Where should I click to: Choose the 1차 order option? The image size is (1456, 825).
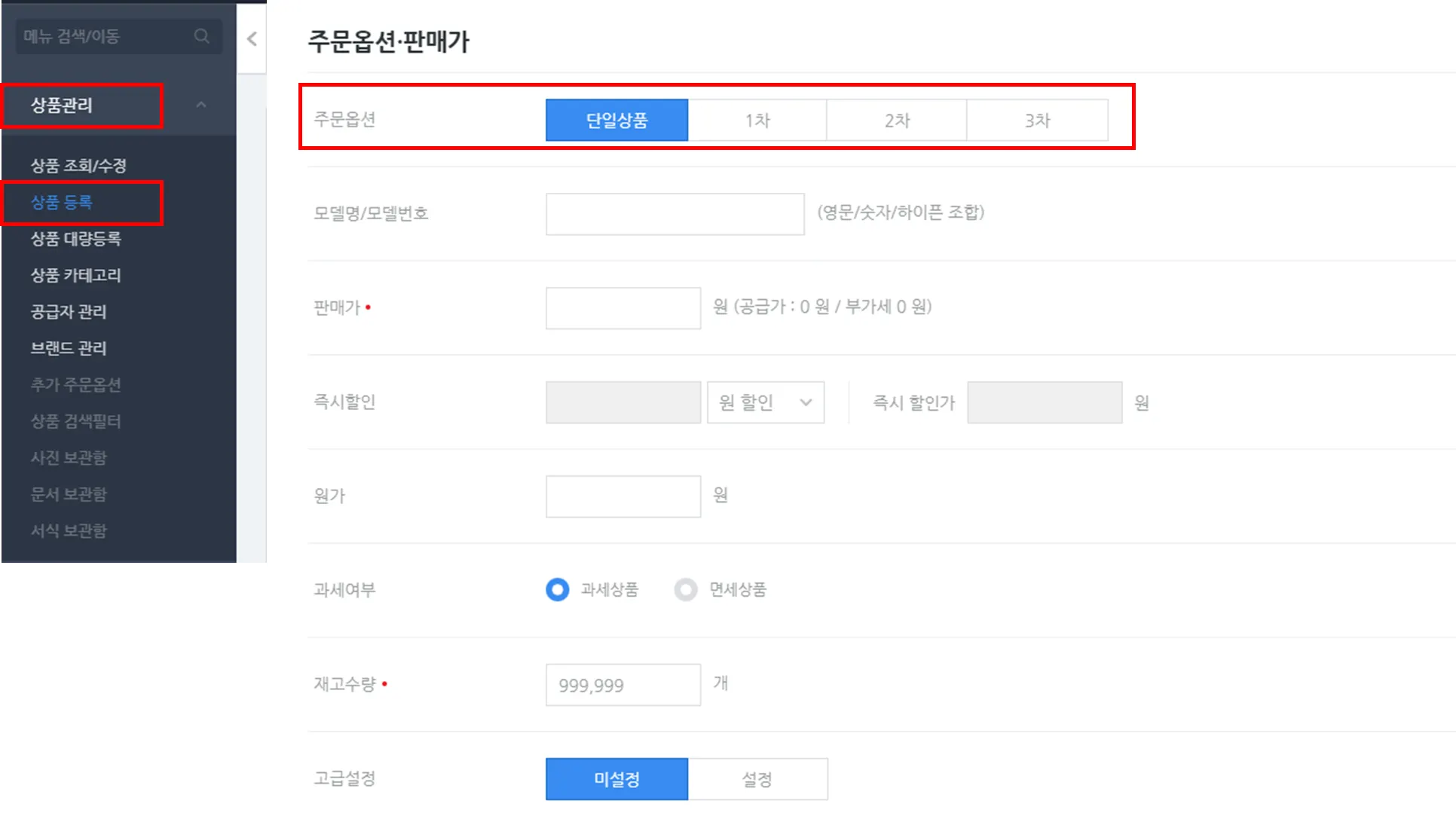click(x=757, y=121)
